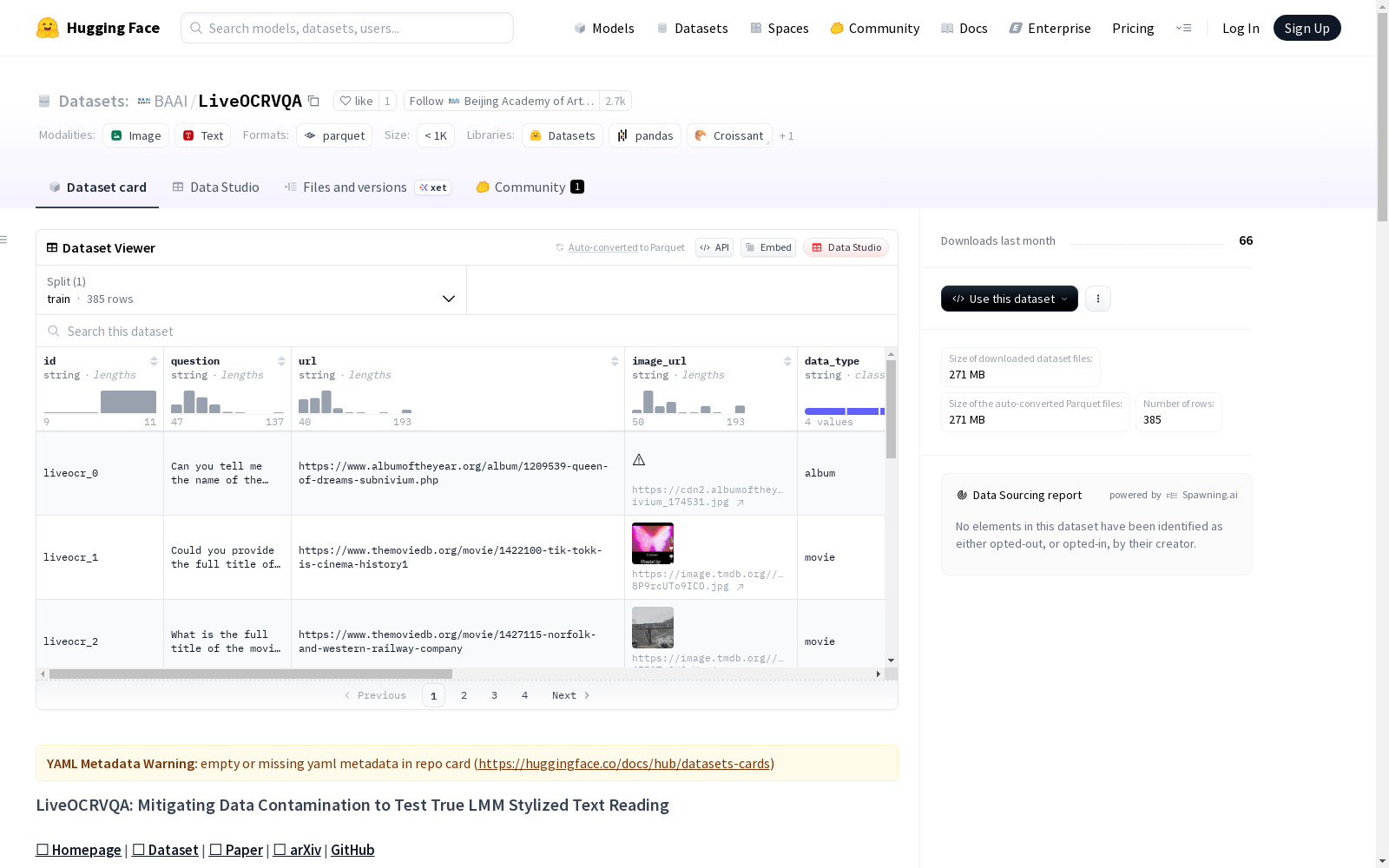Go to page 4 of dataset
Image resolution: width=1389 pixels, height=868 pixels.
[525, 695]
